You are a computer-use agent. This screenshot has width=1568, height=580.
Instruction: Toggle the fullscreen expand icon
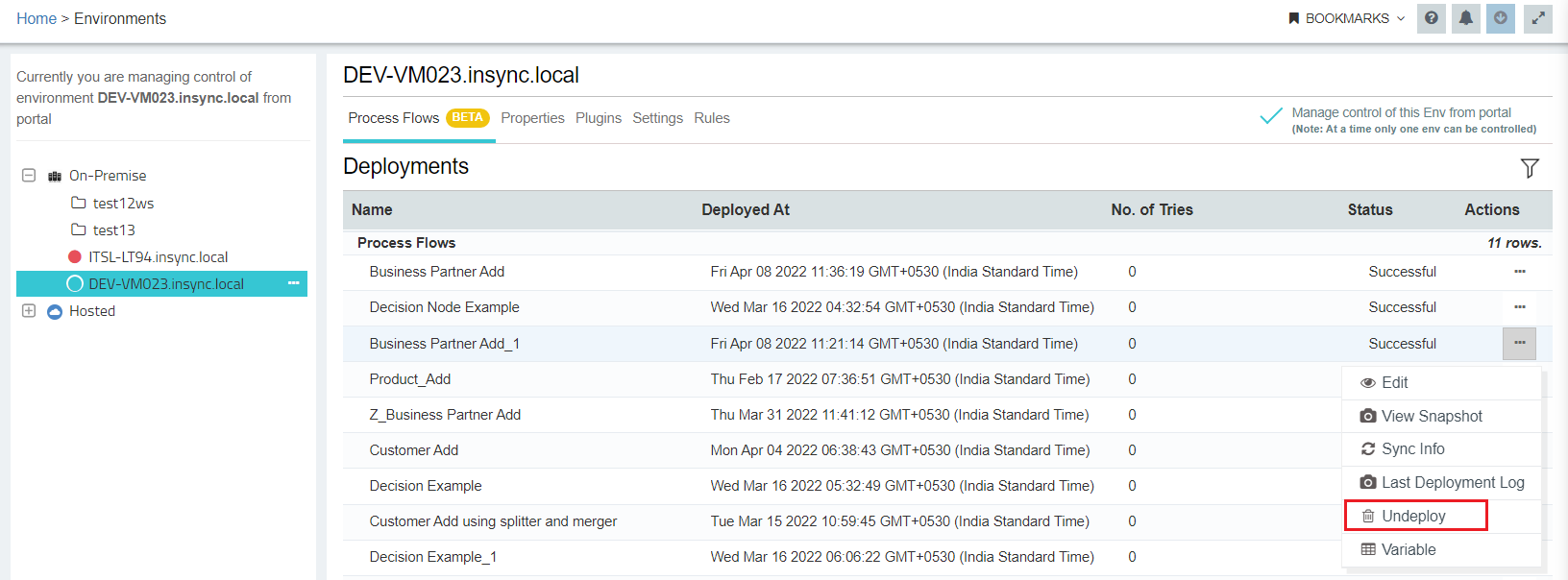coord(1538,18)
